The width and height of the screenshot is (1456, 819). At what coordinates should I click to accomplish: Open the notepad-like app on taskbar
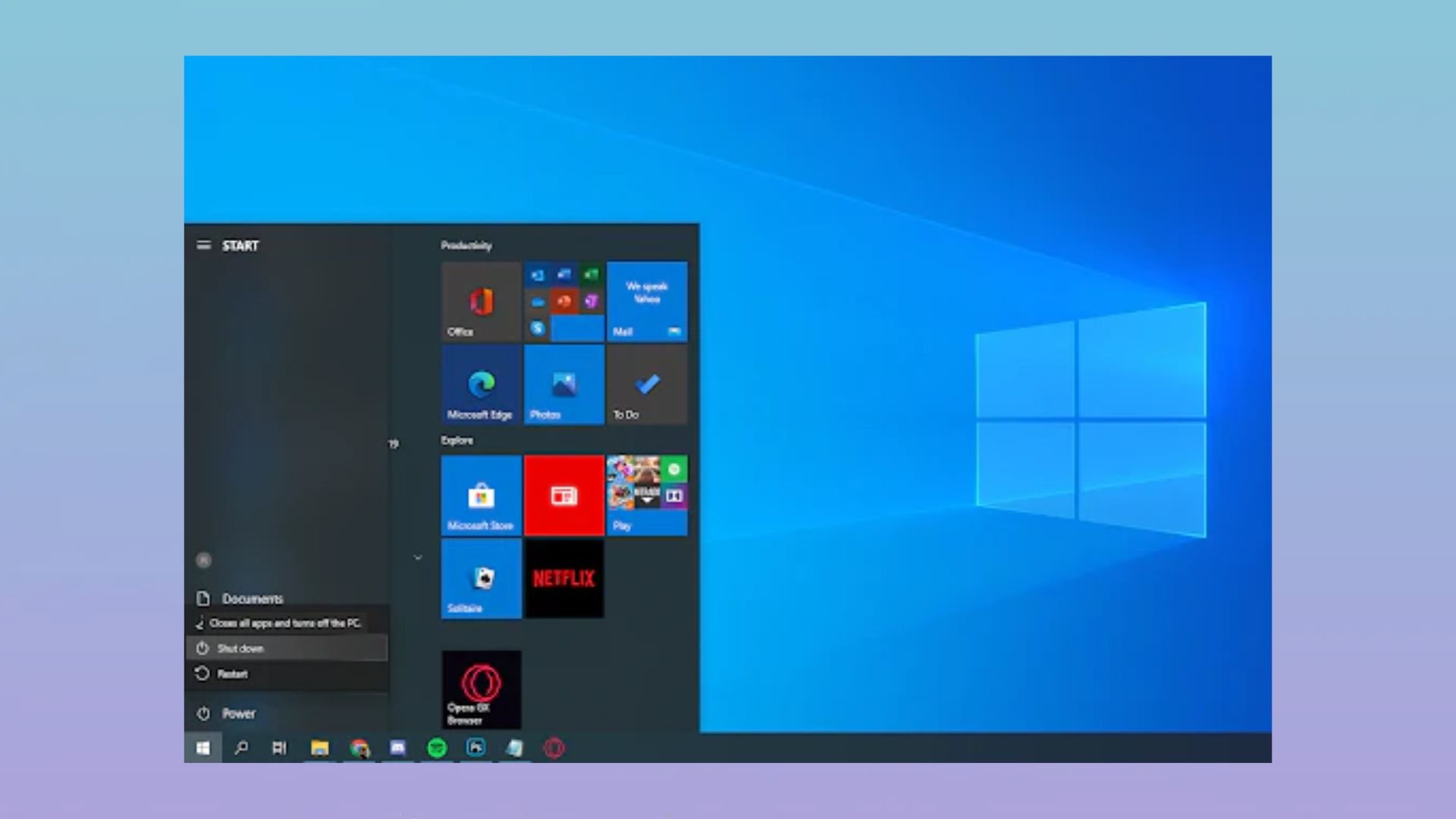pos(515,748)
